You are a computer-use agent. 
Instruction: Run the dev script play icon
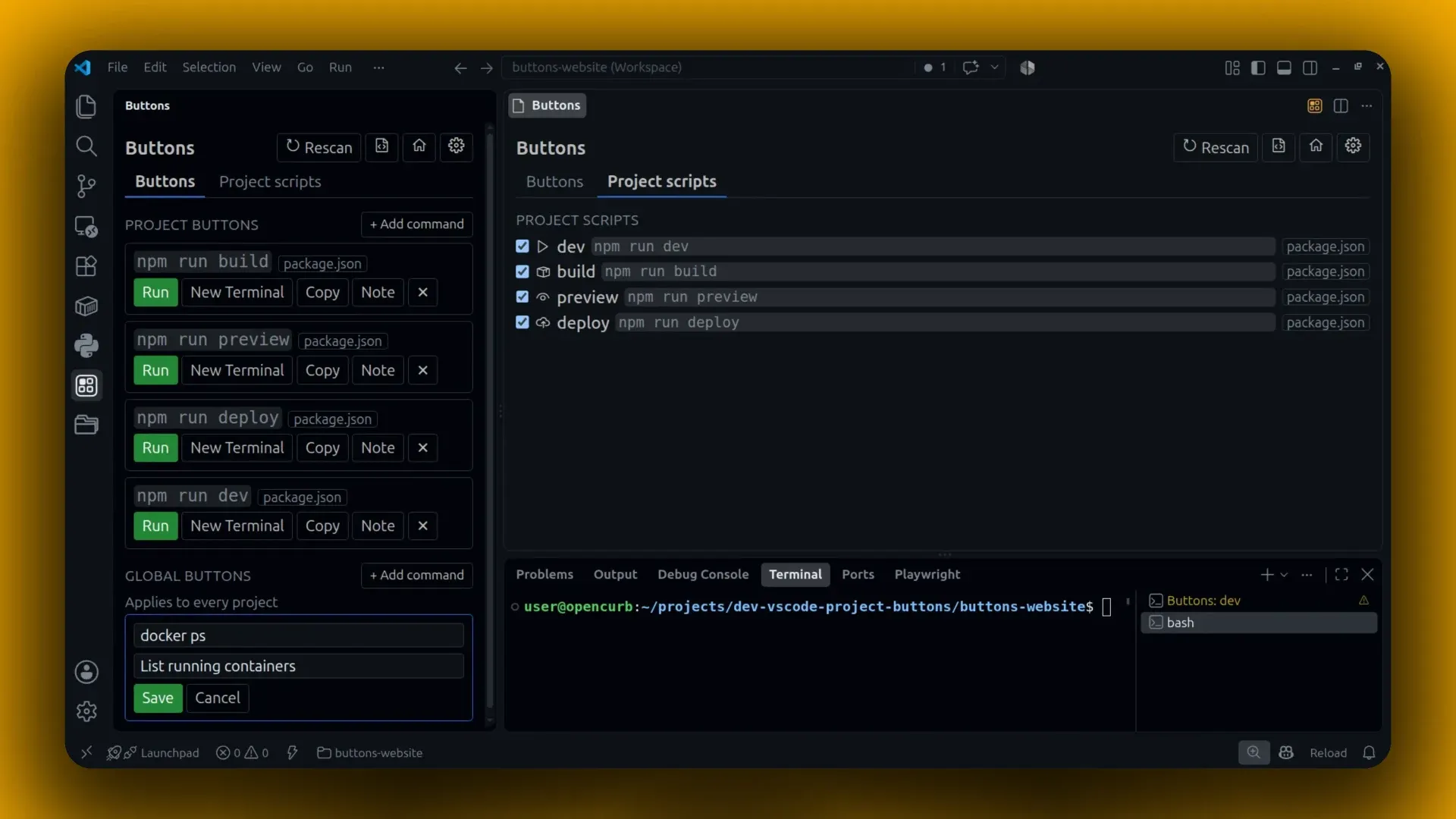tap(542, 246)
